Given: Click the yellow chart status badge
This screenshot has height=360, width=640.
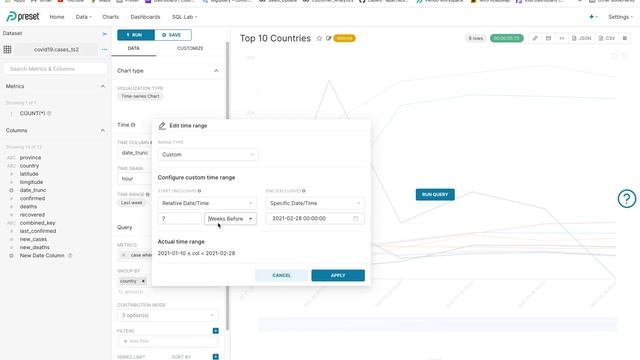Looking at the screenshot, I should point(344,38).
